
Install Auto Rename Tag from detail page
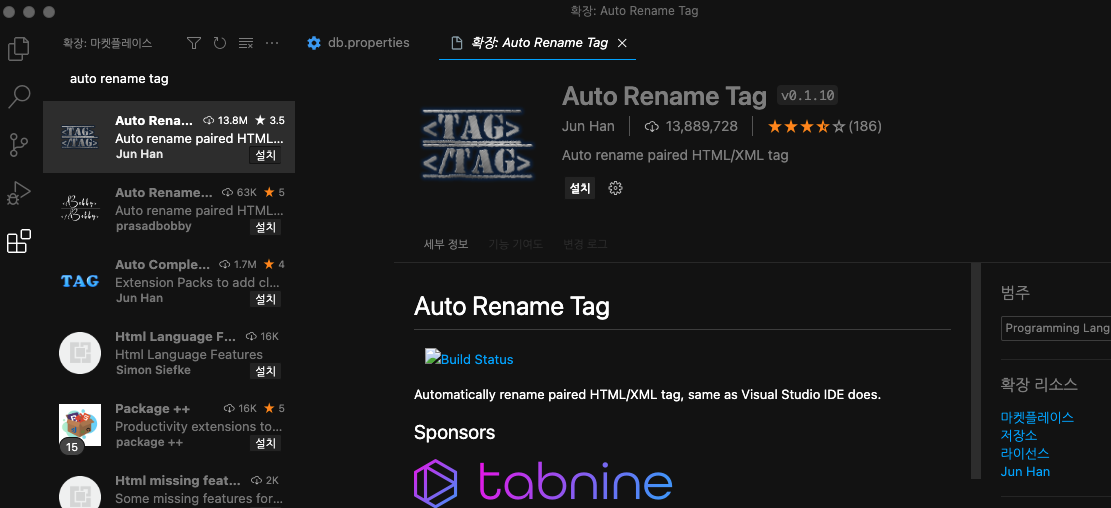[580, 188]
